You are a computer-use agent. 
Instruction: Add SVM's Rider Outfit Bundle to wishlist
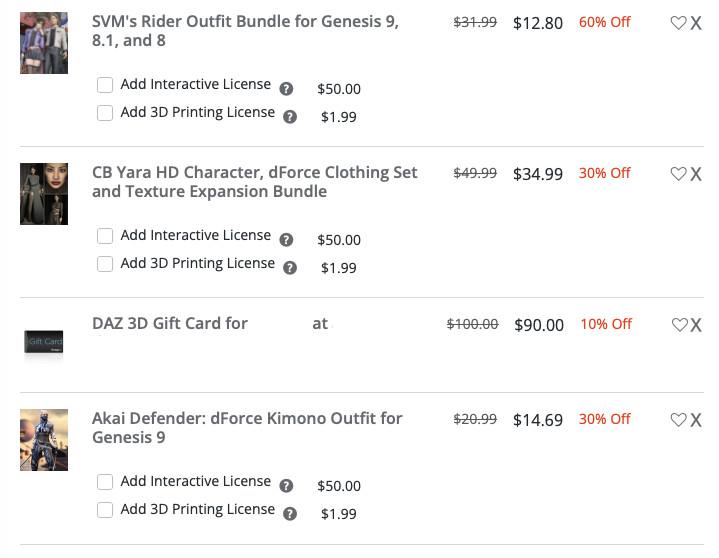[x=678, y=23]
